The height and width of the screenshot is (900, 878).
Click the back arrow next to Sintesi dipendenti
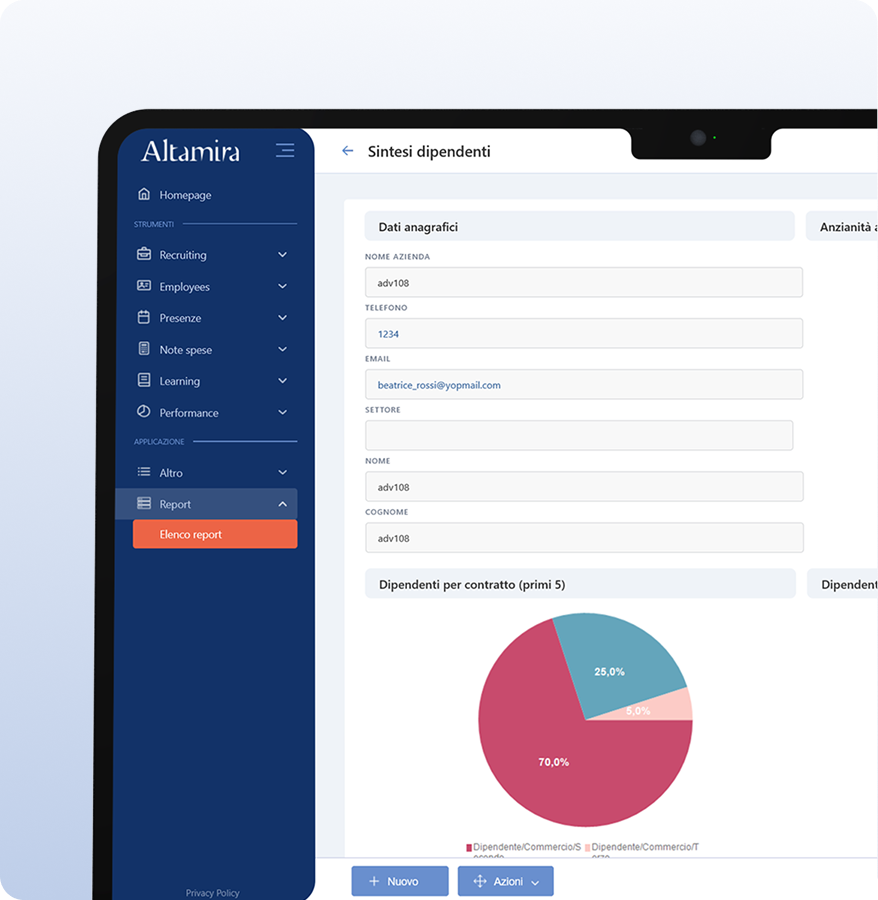coord(347,150)
